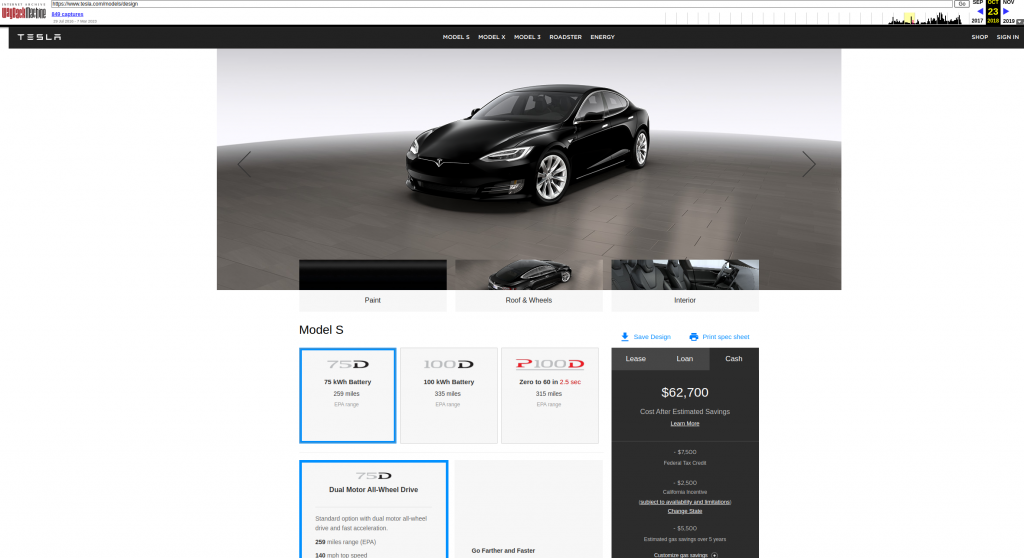Click the Learn More link under price
The width and height of the screenshot is (1024, 558).
tap(685, 424)
